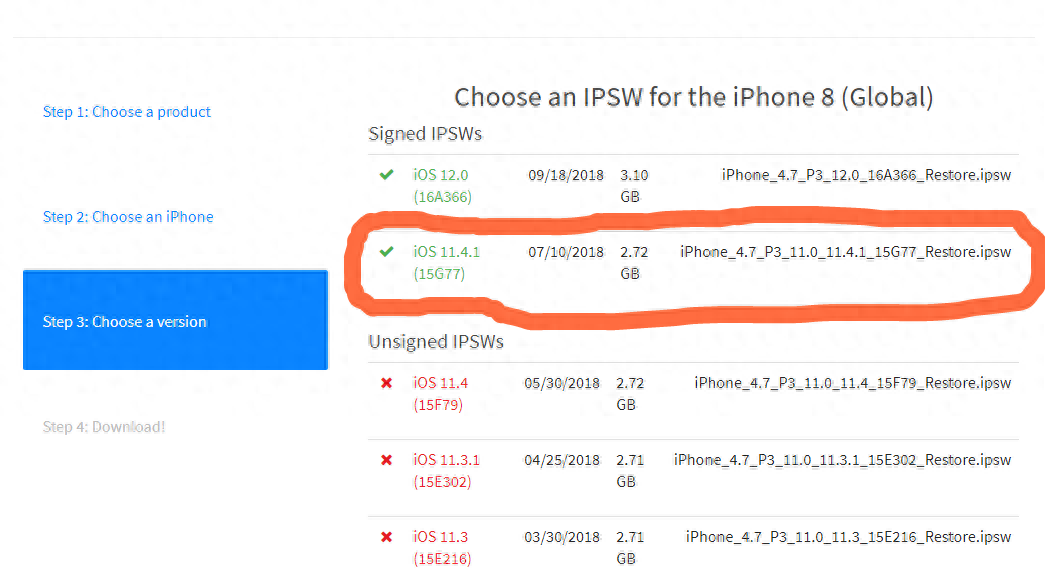Screen dimensions: 1045x576
Task: Go to Step 2: Choose an iPhone
Action: coord(128,217)
